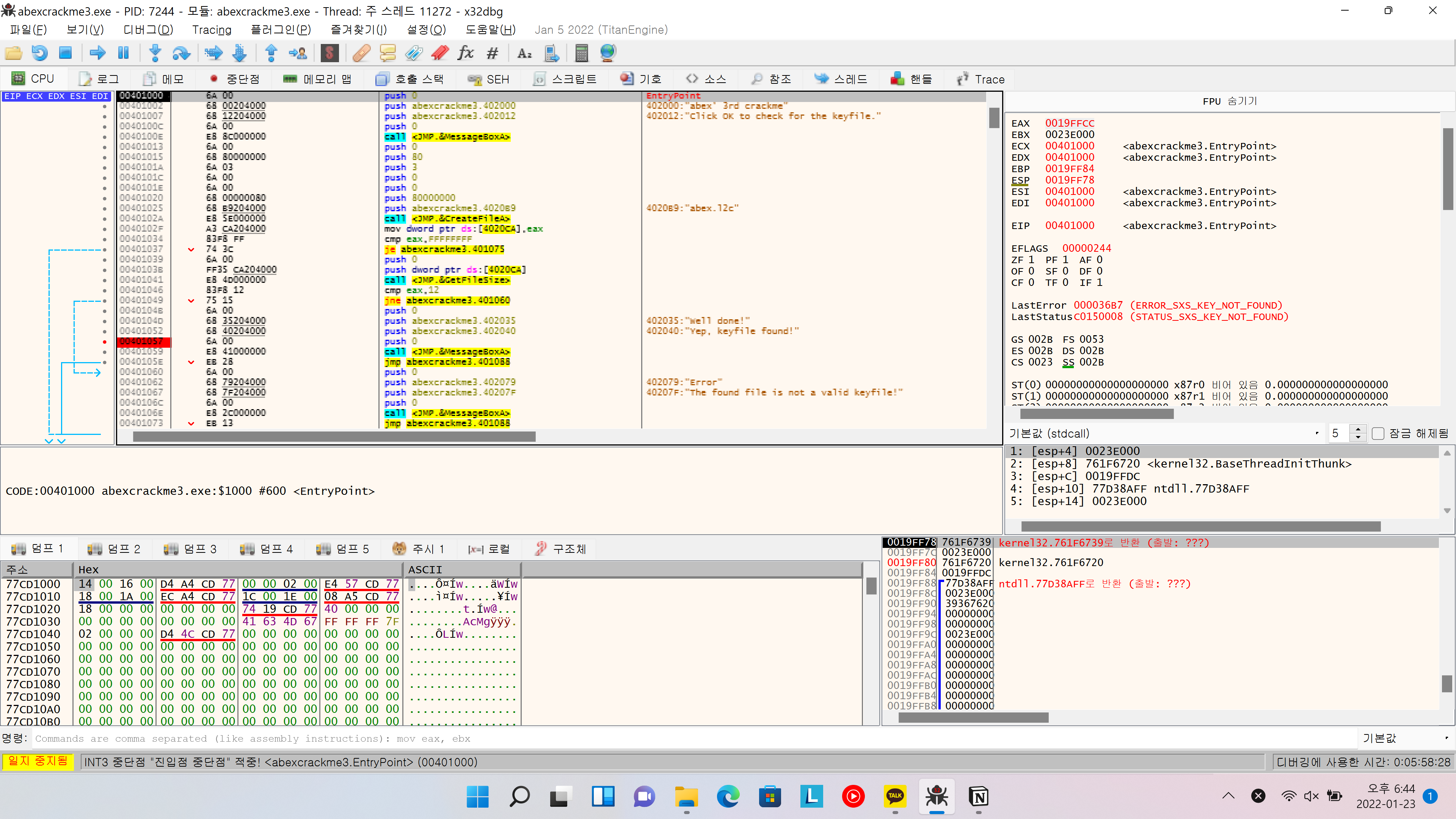The width and height of the screenshot is (1456, 819).
Task: Run to user code icon
Action: [298, 53]
